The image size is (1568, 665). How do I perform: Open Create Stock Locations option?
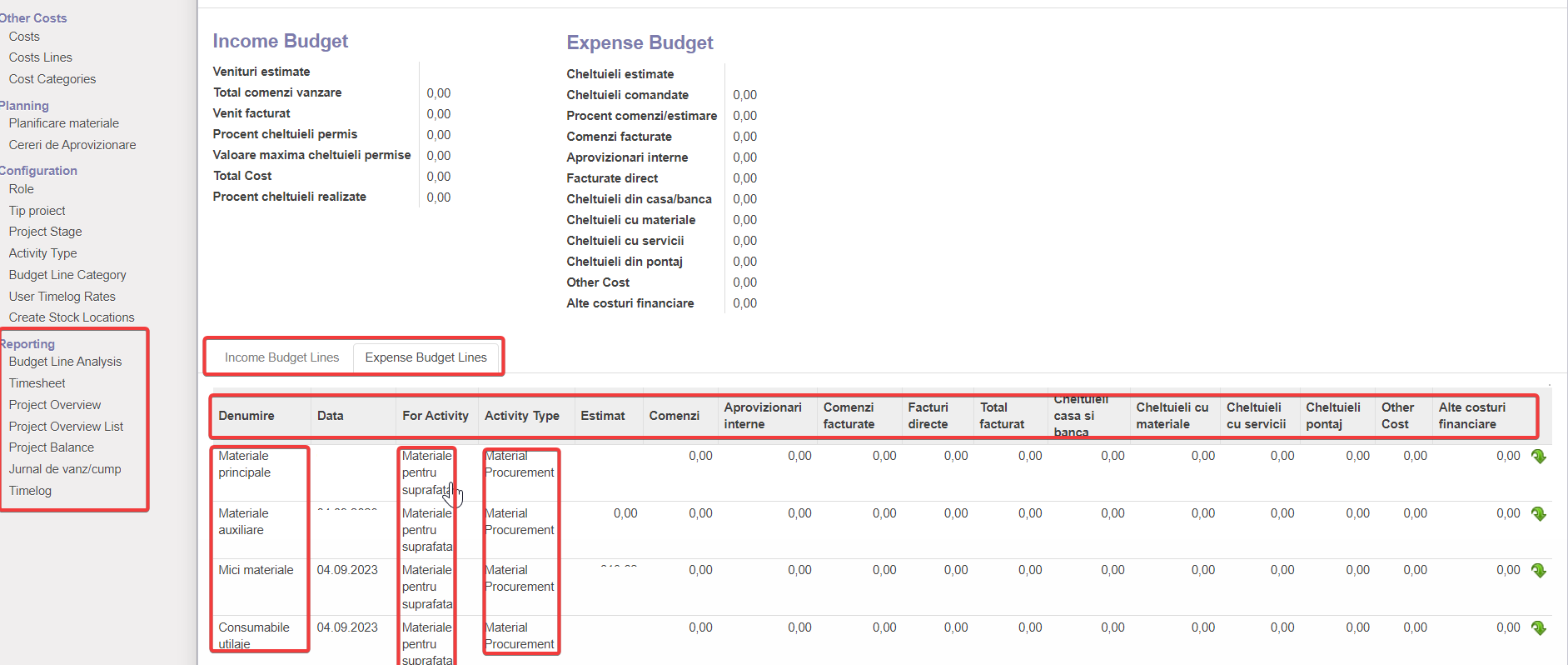[x=71, y=317]
